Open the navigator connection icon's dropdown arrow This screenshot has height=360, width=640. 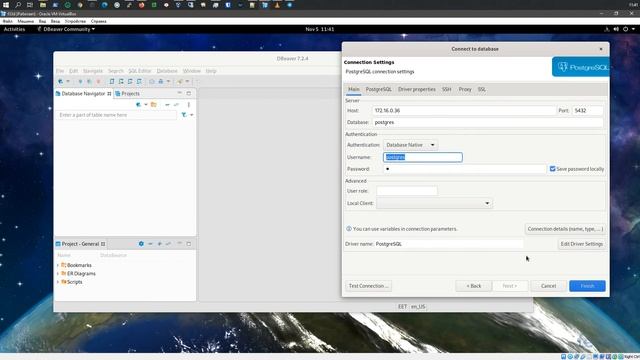(x=146, y=104)
